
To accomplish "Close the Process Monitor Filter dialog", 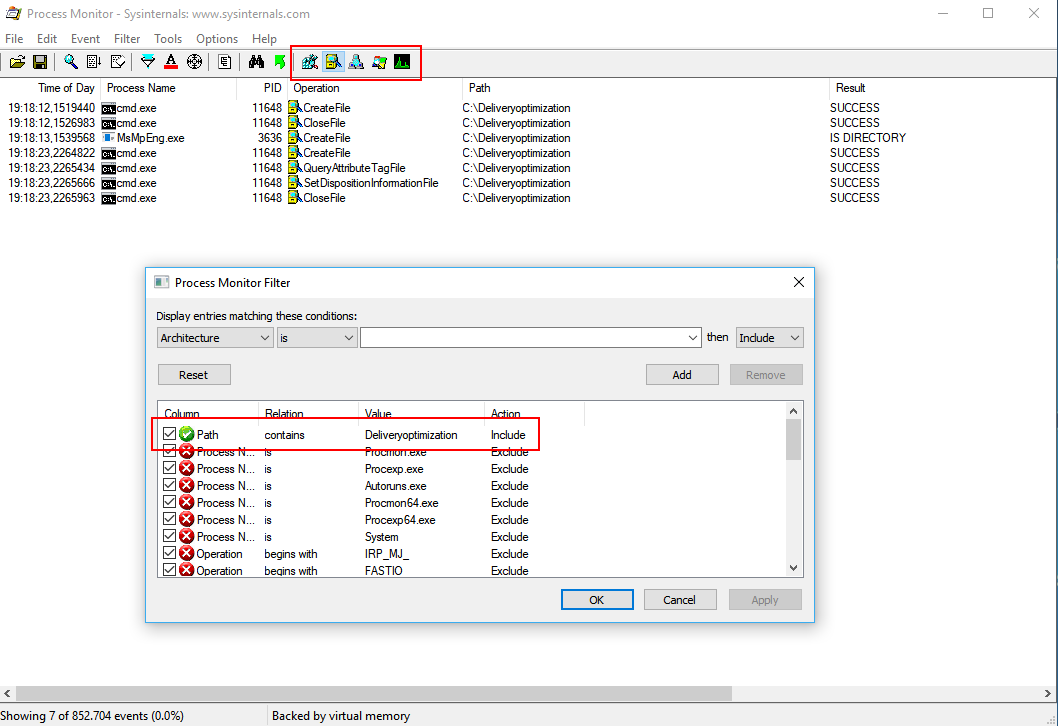I will click(x=799, y=282).
